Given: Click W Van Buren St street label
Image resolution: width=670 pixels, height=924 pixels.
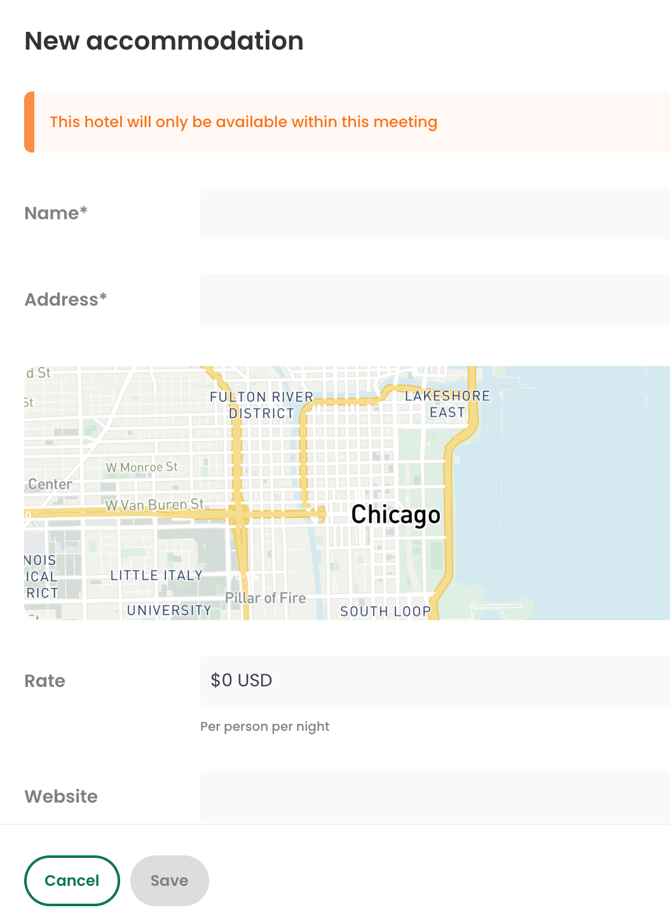Looking at the screenshot, I should (154, 505).
